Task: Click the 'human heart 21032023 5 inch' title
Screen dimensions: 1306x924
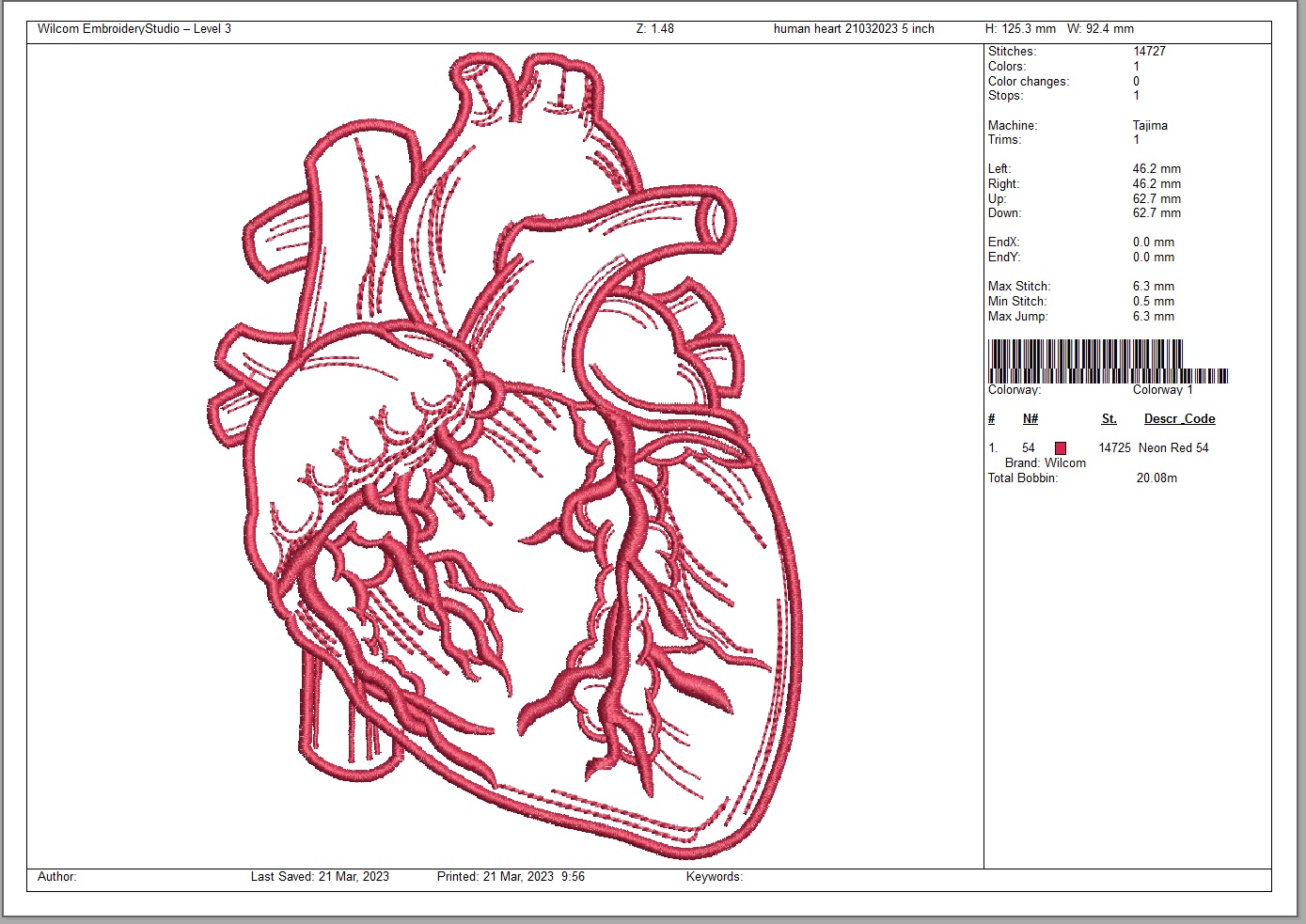Action: coord(854,29)
